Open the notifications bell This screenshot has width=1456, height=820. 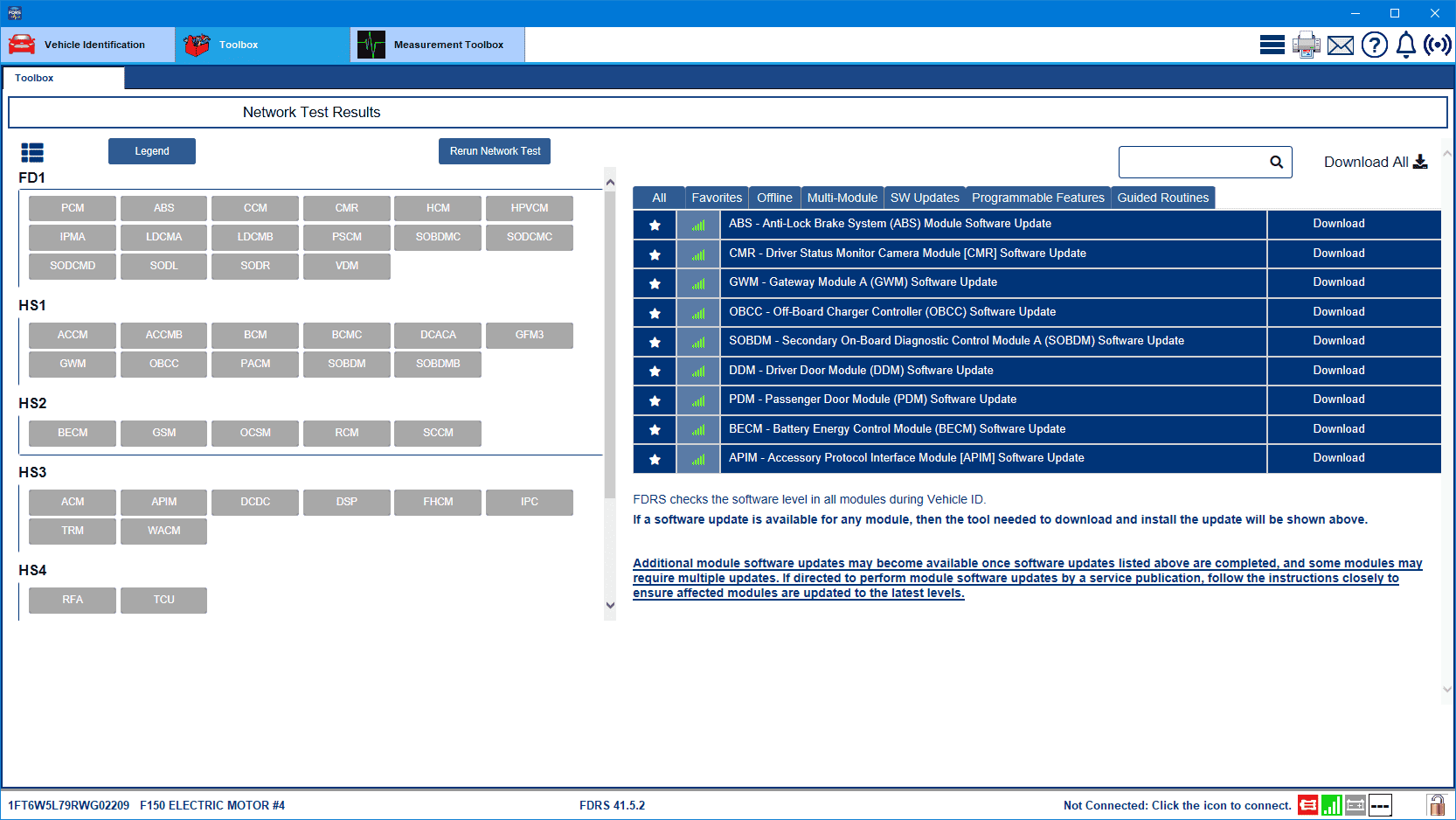pos(1405,45)
